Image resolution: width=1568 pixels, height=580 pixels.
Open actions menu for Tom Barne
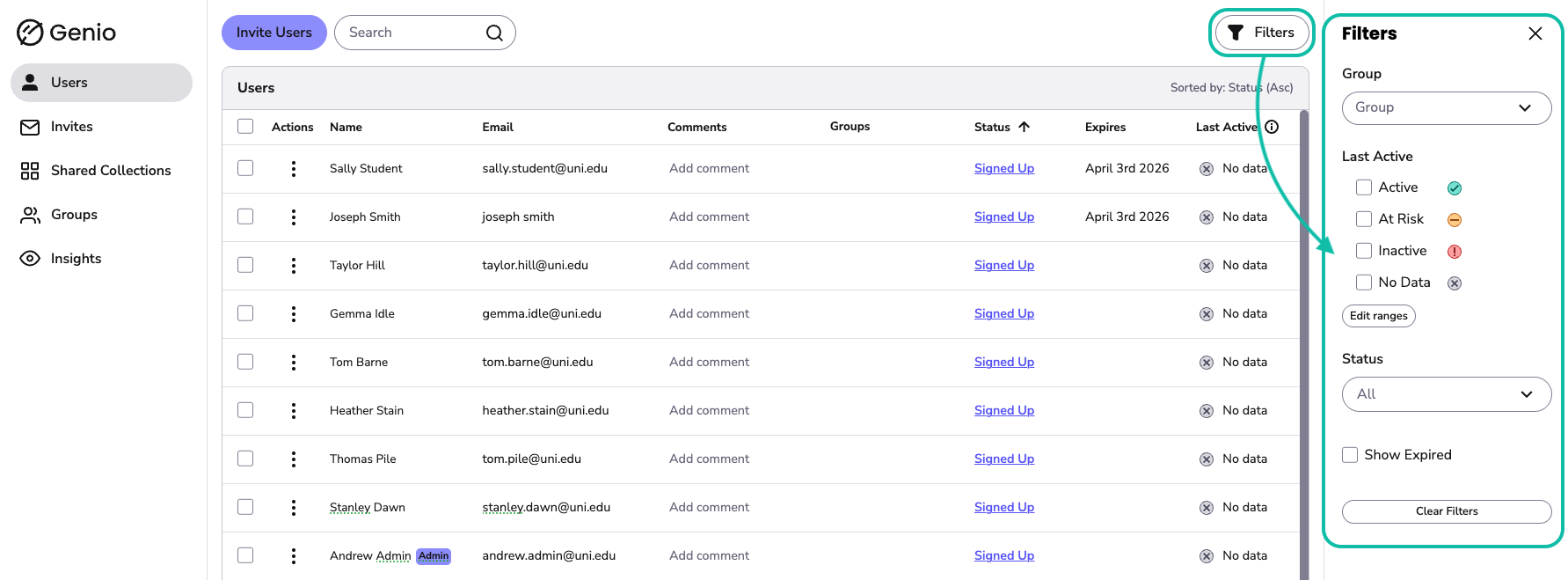point(293,363)
